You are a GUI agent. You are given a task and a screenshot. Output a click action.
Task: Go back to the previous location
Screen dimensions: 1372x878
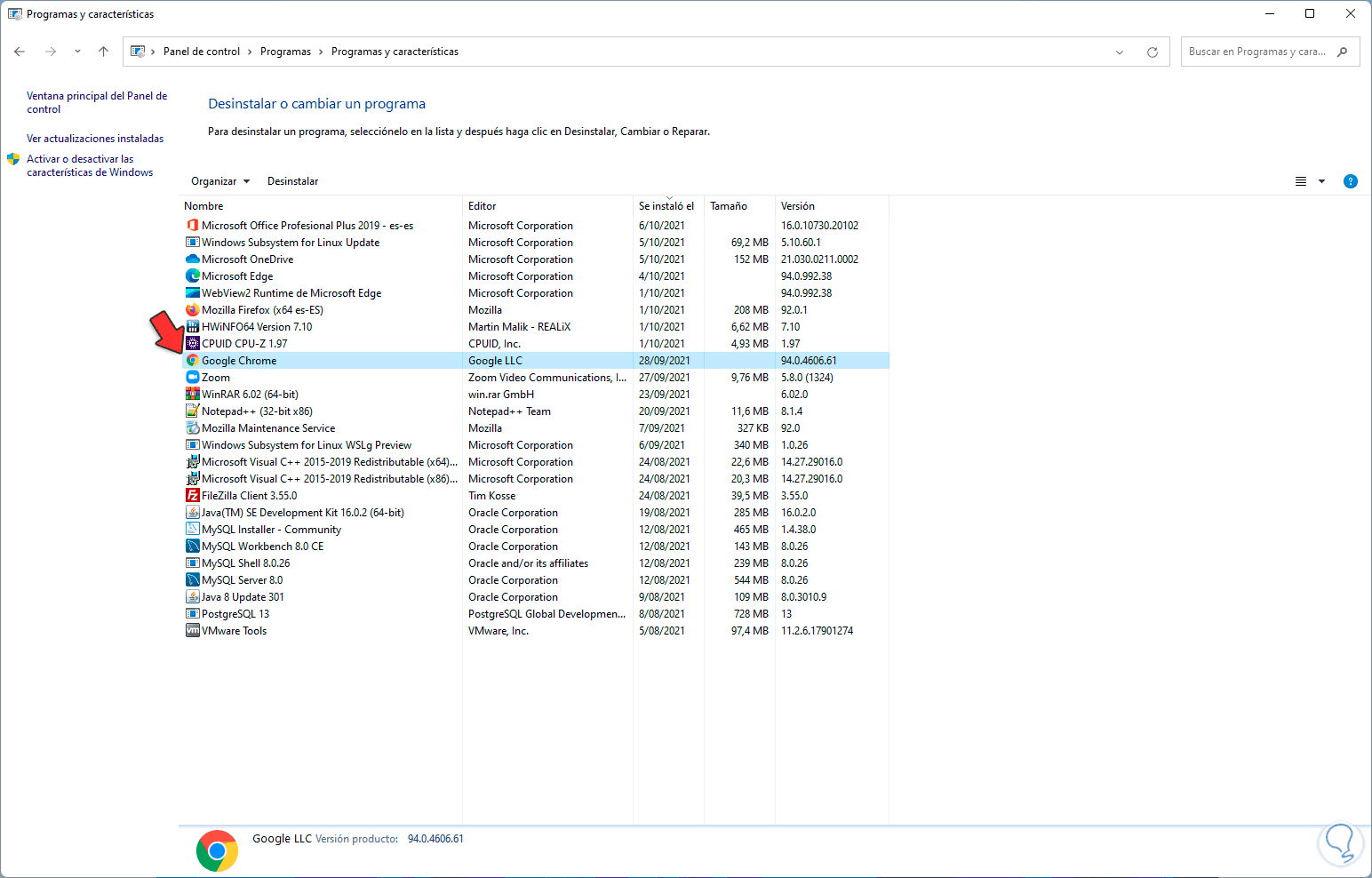pos(20,52)
